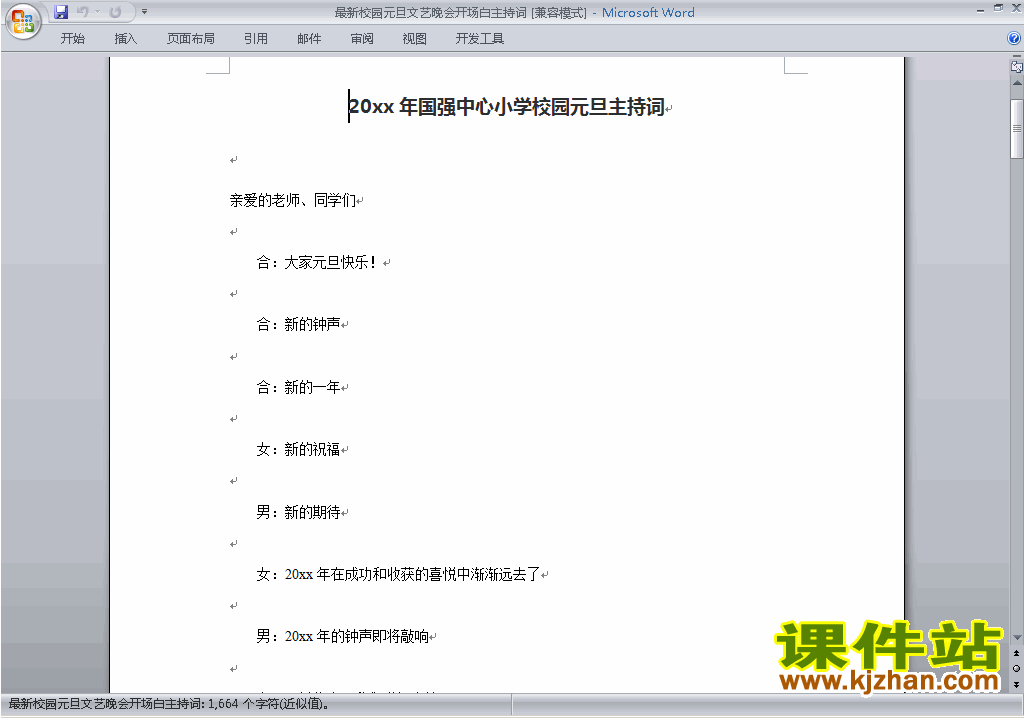Open the 开发工具 tab
Viewport: 1024px width, 718px height.
(480, 39)
